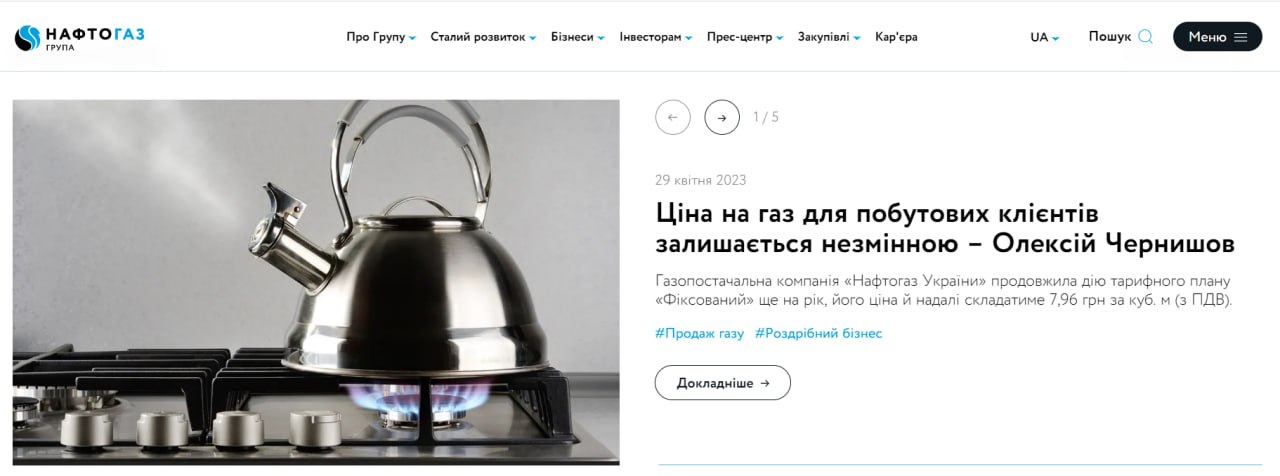
Task: Go to next slide arrow
Action: point(722,117)
